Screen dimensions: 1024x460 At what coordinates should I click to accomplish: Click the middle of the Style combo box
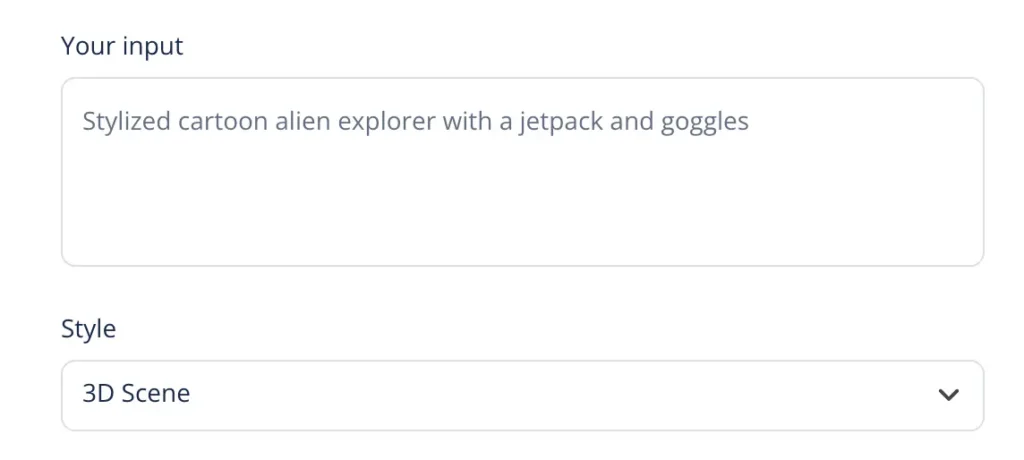[x=522, y=395]
